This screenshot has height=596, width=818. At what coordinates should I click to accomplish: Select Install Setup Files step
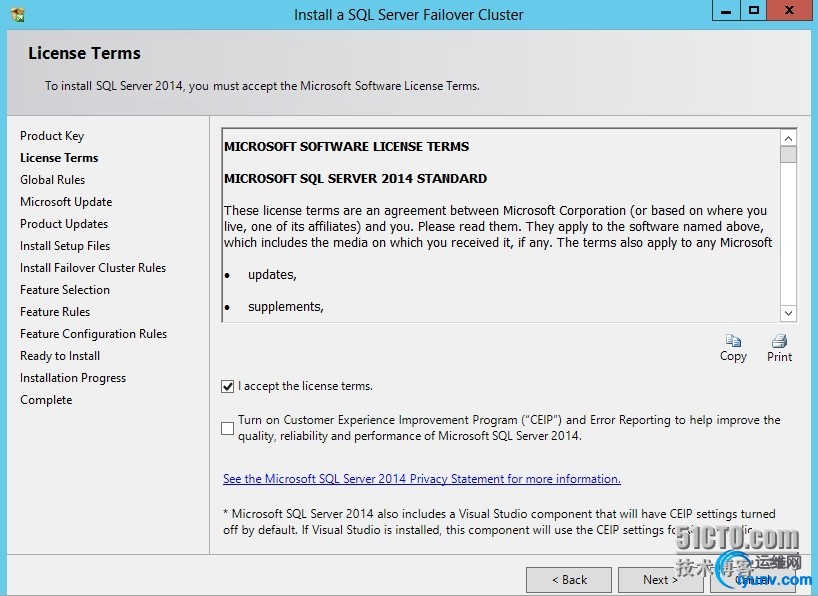pos(65,246)
